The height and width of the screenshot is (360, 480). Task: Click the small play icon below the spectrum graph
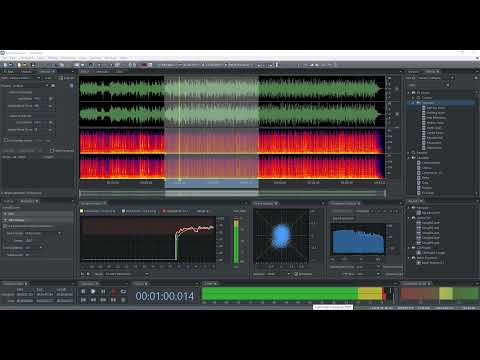tap(82, 274)
